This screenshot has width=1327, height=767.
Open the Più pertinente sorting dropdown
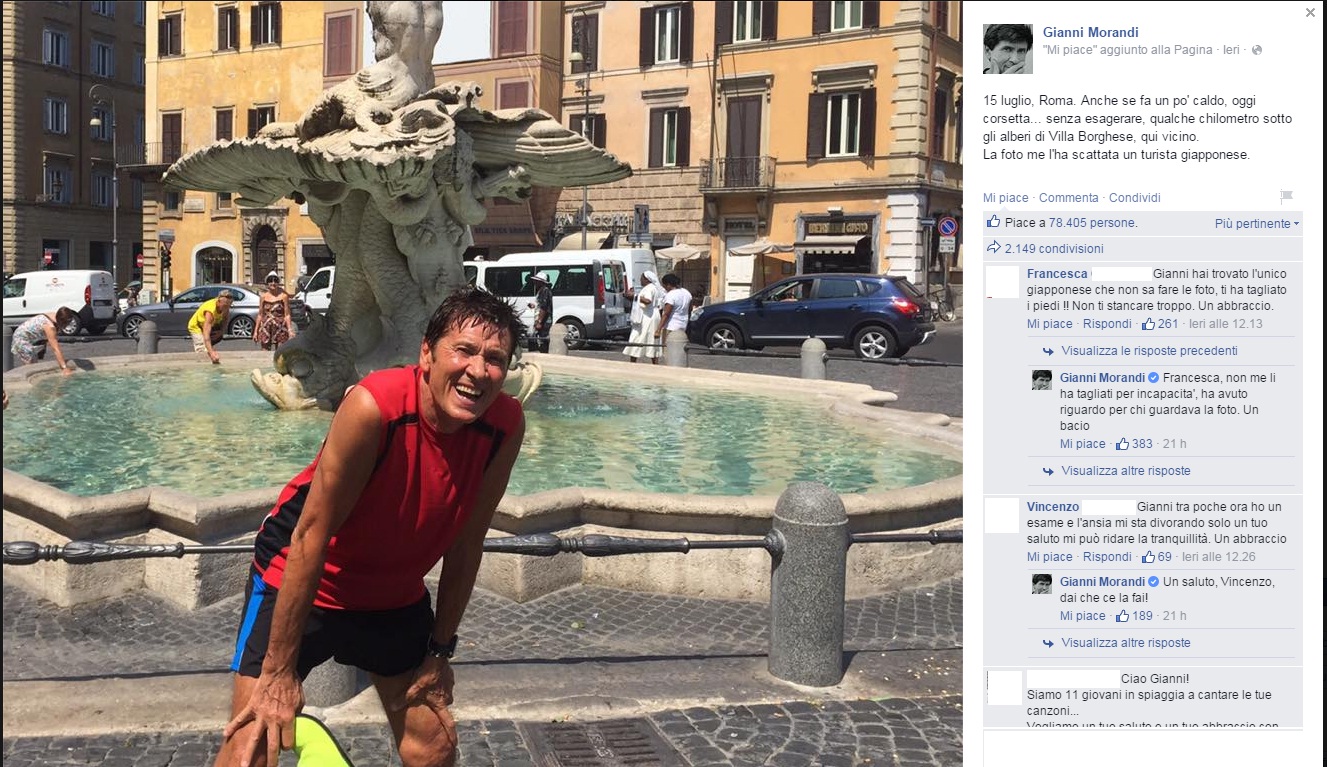(x=1257, y=224)
